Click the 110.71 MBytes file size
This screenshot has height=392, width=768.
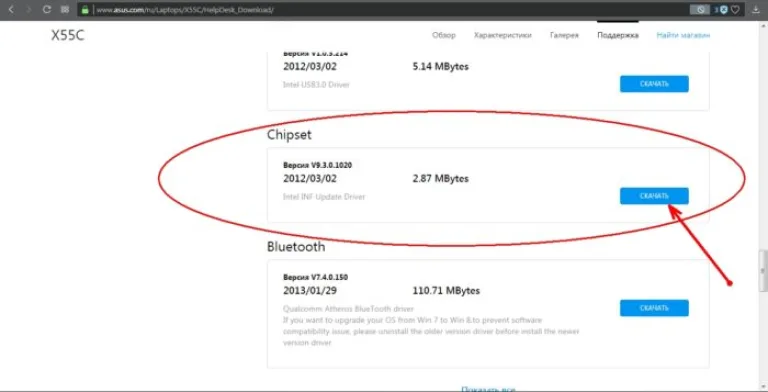(x=446, y=291)
